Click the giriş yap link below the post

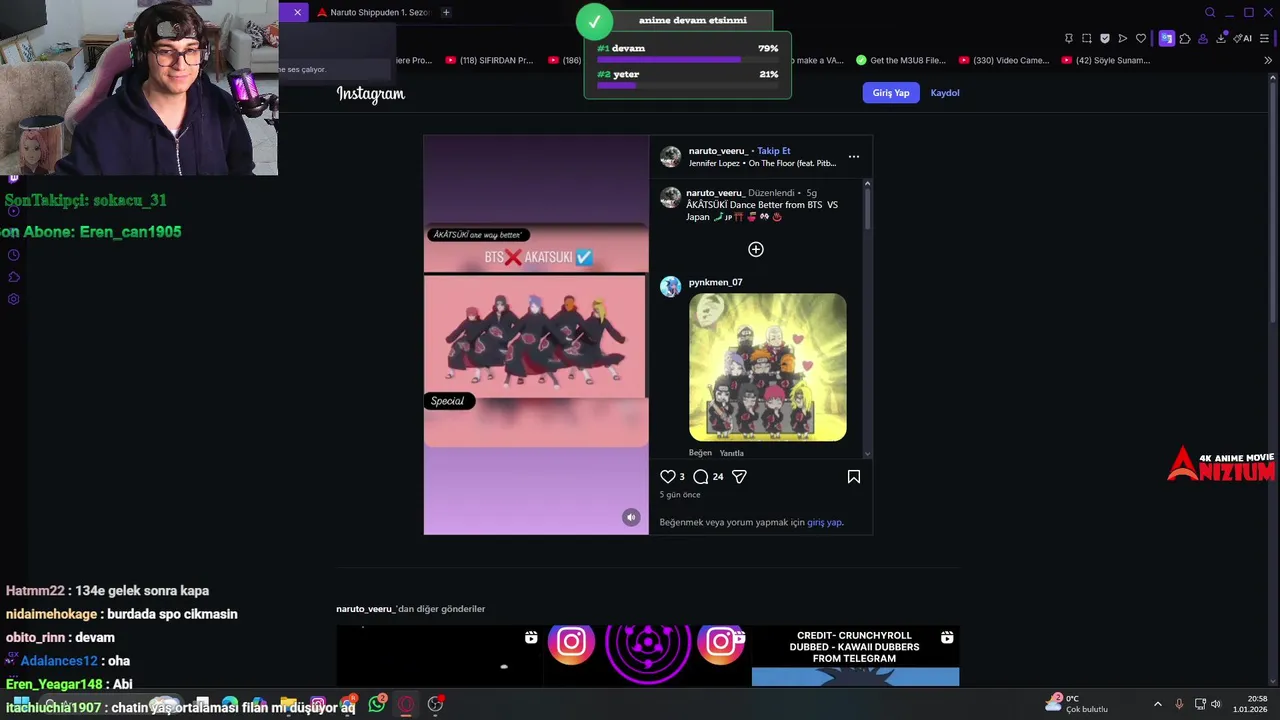coord(824,522)
